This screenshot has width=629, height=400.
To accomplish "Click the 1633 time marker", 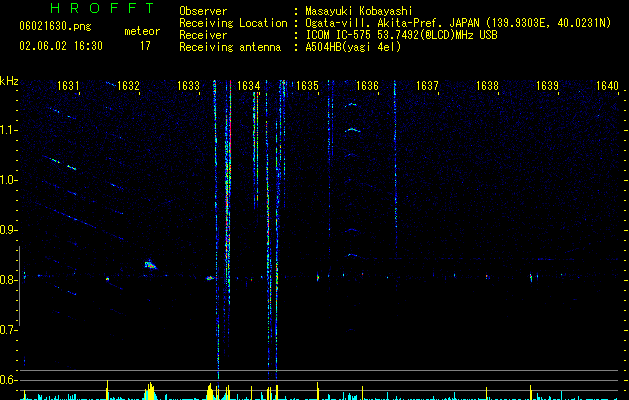I will point(188,86).
